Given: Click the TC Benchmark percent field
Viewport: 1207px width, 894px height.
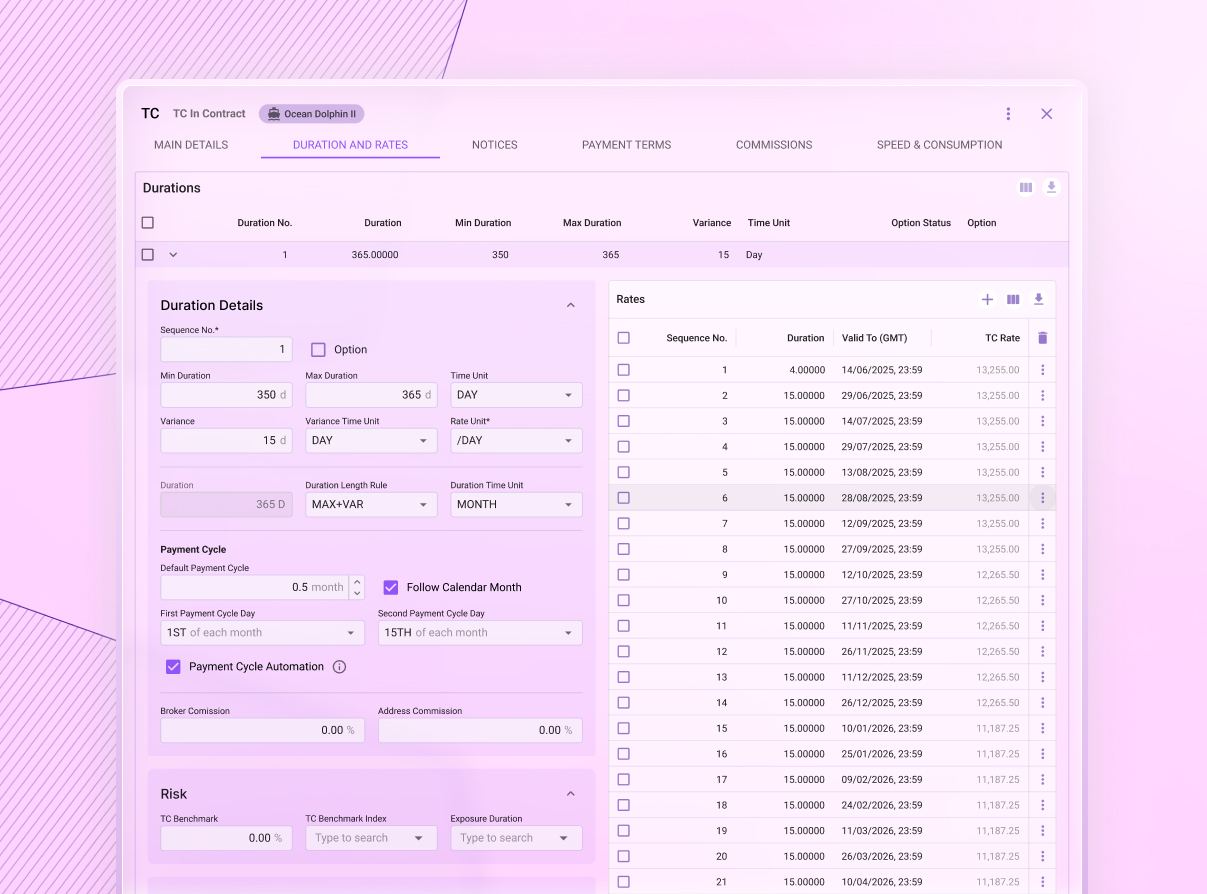Looking at the screenshot, I should 226,838.
